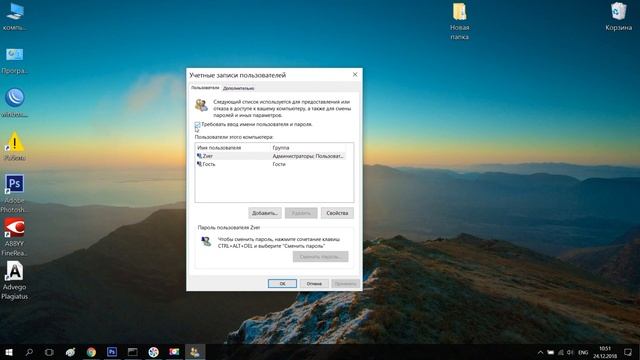This screenshot has height=360, width=640.
Task: Switch ENG input language indicator
Action: coord(583,352)
